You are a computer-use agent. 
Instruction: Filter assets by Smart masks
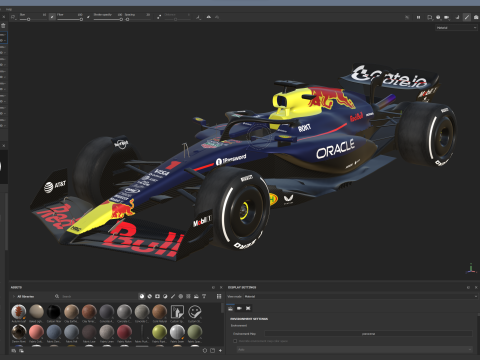(x=157, y=296)
